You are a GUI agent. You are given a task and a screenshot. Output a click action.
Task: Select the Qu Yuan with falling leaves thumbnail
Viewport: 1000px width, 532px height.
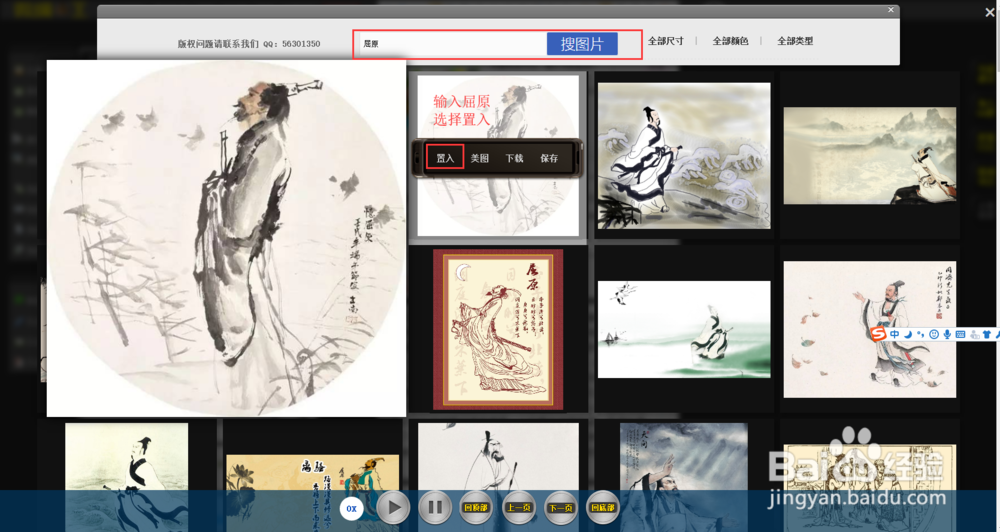point(870,329)
